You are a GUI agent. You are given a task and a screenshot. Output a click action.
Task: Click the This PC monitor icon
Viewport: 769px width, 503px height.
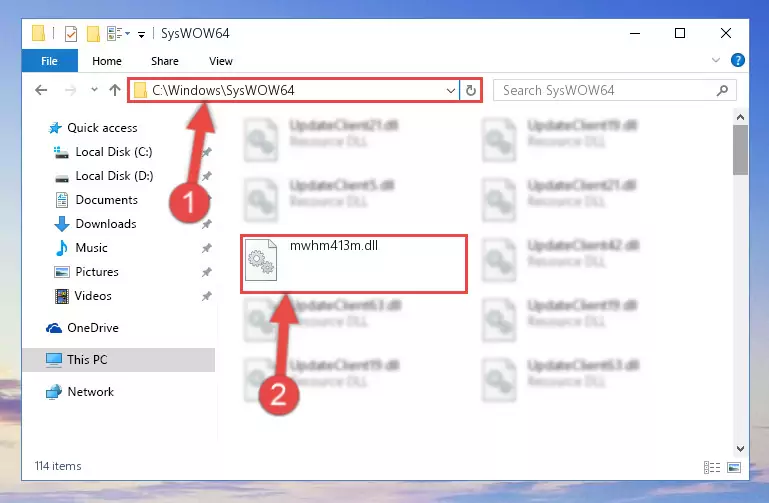tap(54, 360)
